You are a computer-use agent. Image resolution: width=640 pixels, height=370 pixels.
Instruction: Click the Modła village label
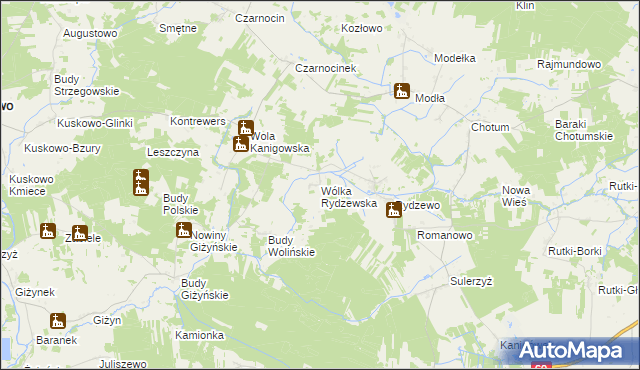[430, 98]
